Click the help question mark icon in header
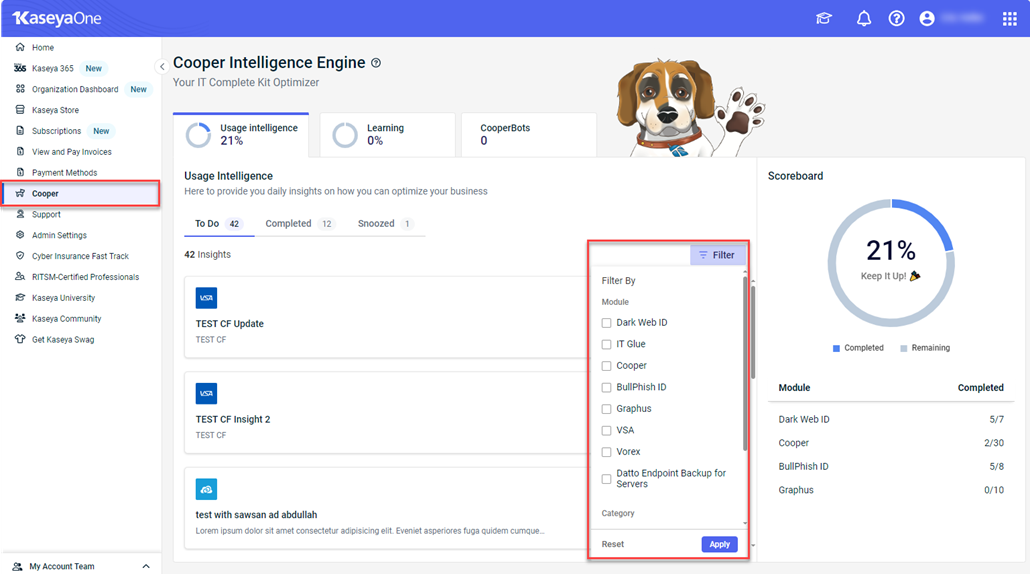1030x574 pixels. [896, 18]
